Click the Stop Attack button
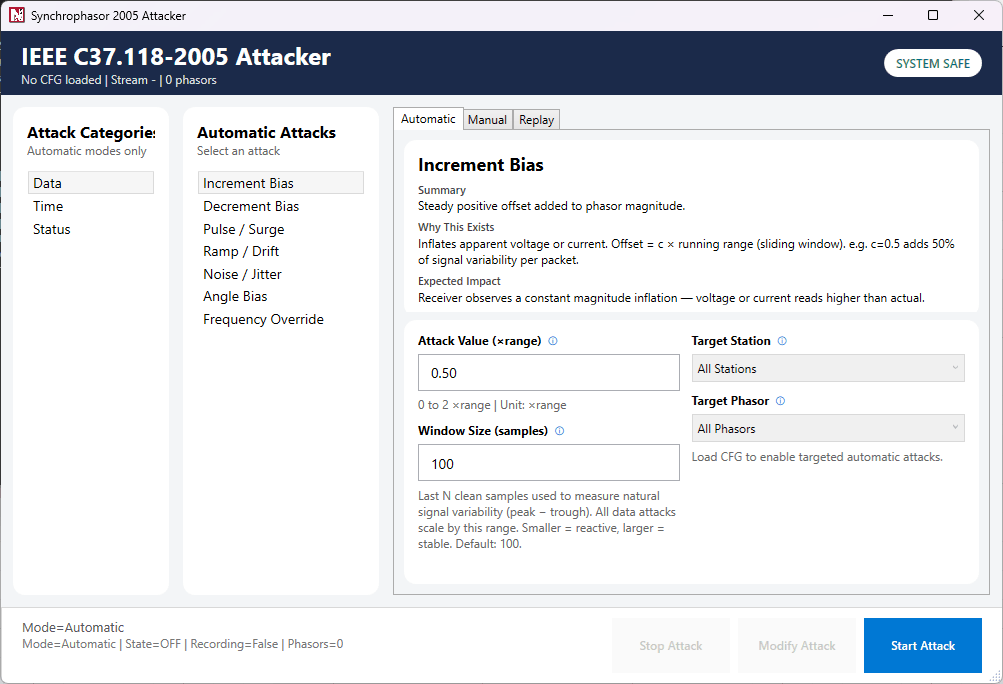This screenshot has width=1003, height=684. (670, 646)
